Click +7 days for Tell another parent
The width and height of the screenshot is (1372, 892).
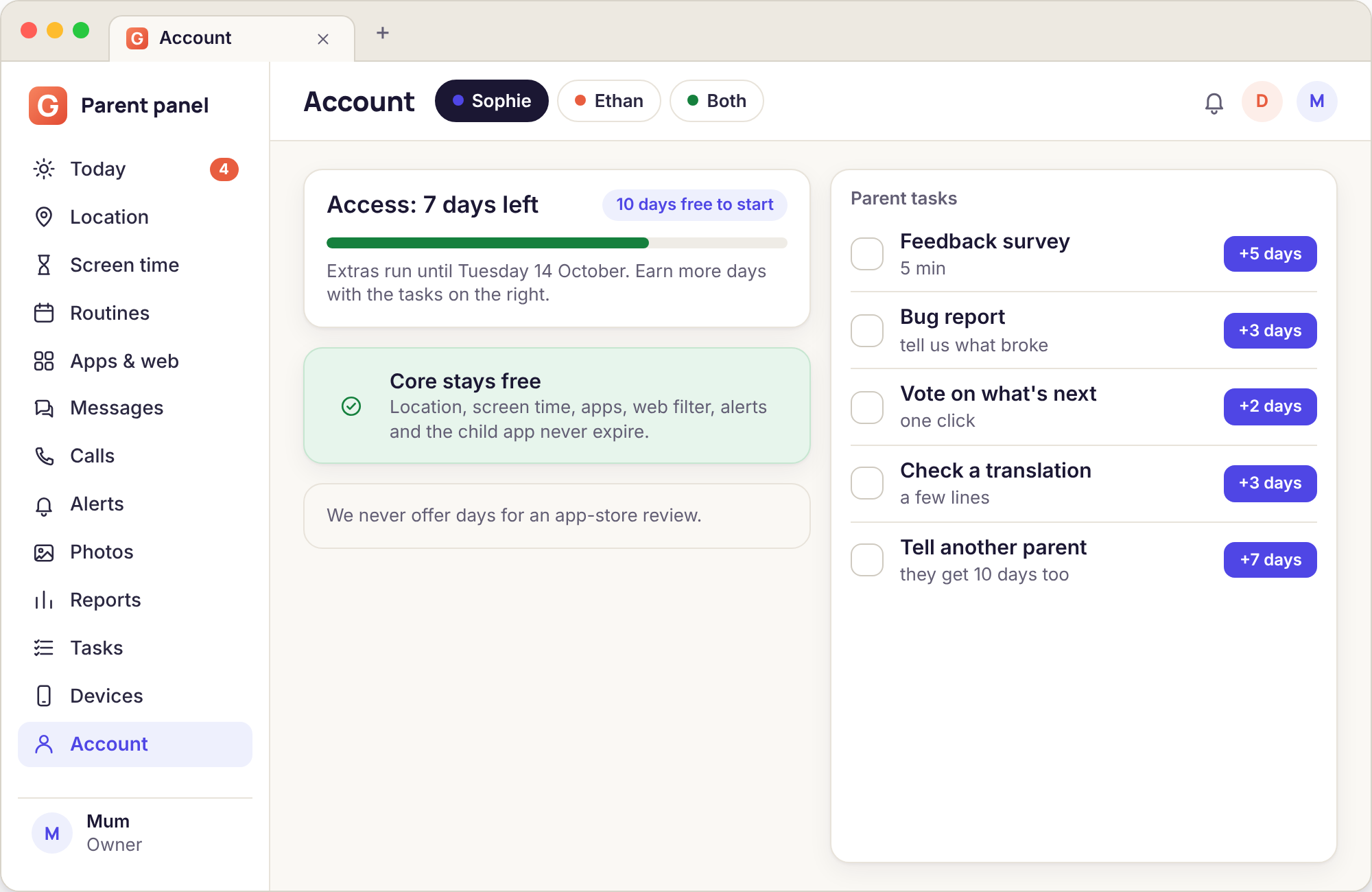[x=1270, y=560]
